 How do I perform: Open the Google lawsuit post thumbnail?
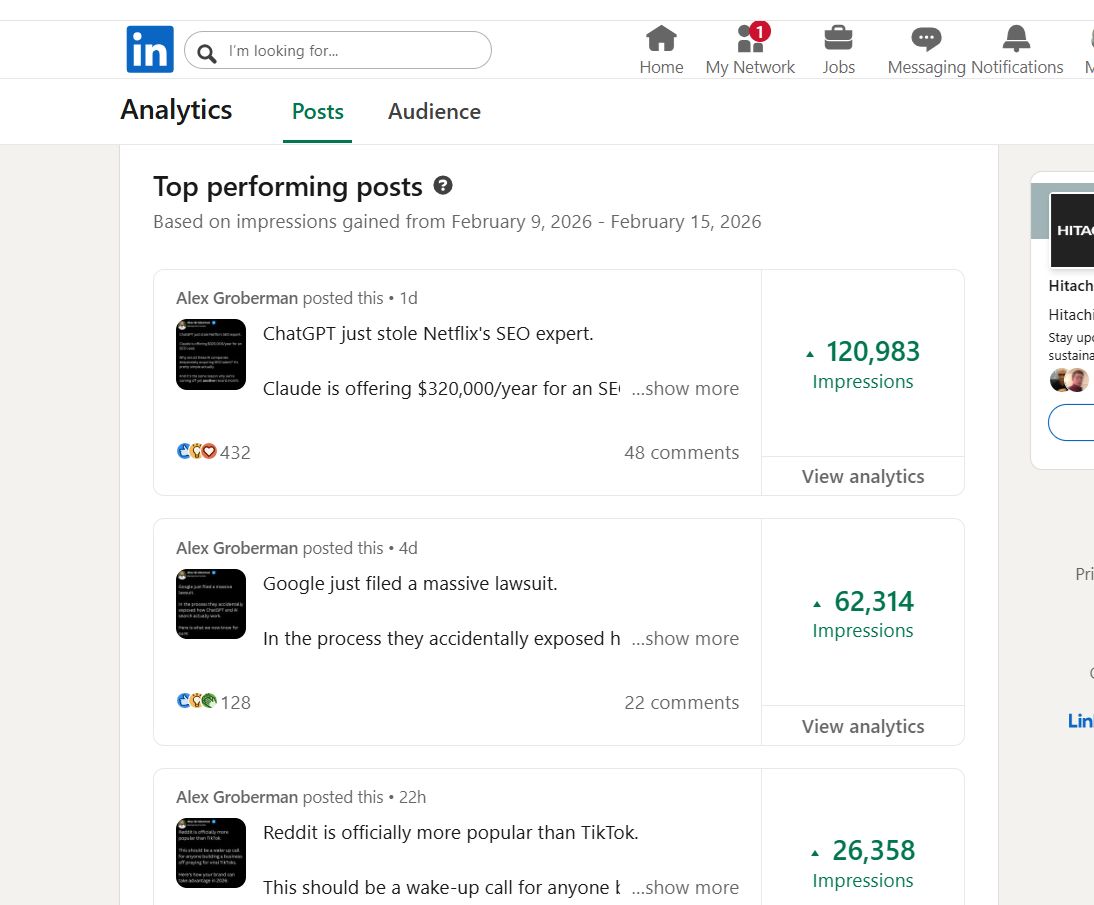[x=211, y=604]
